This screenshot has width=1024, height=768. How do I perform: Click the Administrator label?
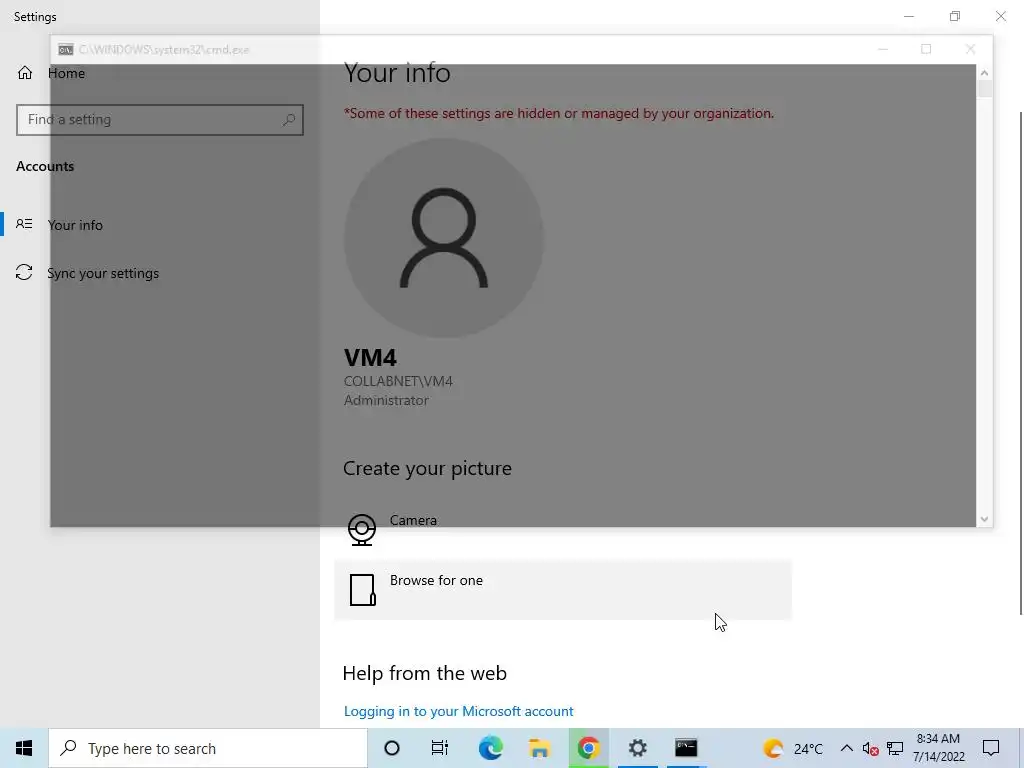tap(386, 400)
